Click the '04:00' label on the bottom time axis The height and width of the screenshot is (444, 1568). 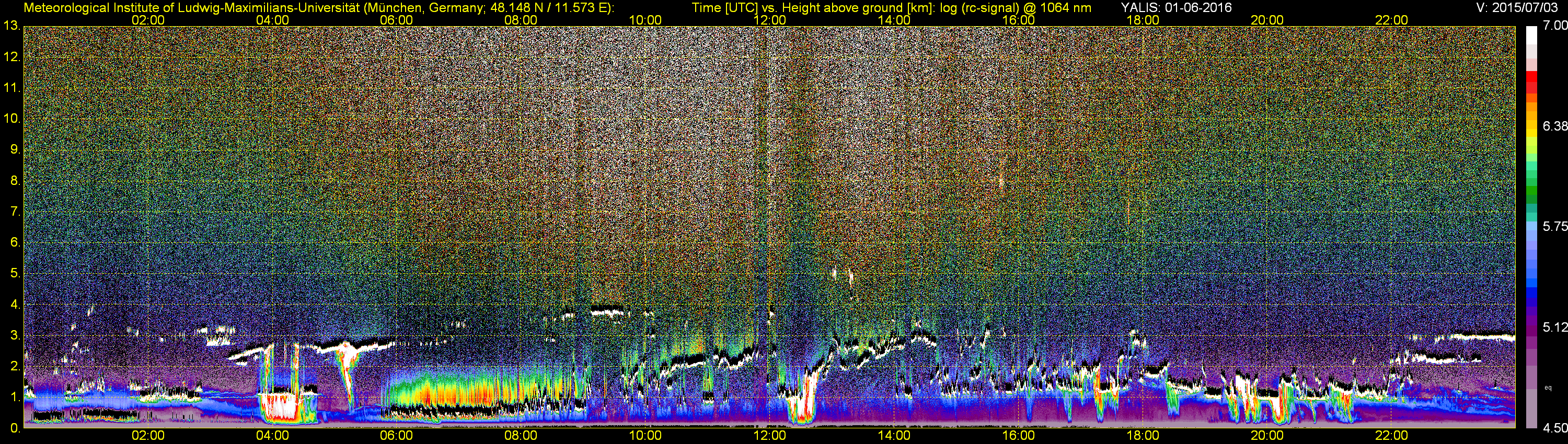272,436
